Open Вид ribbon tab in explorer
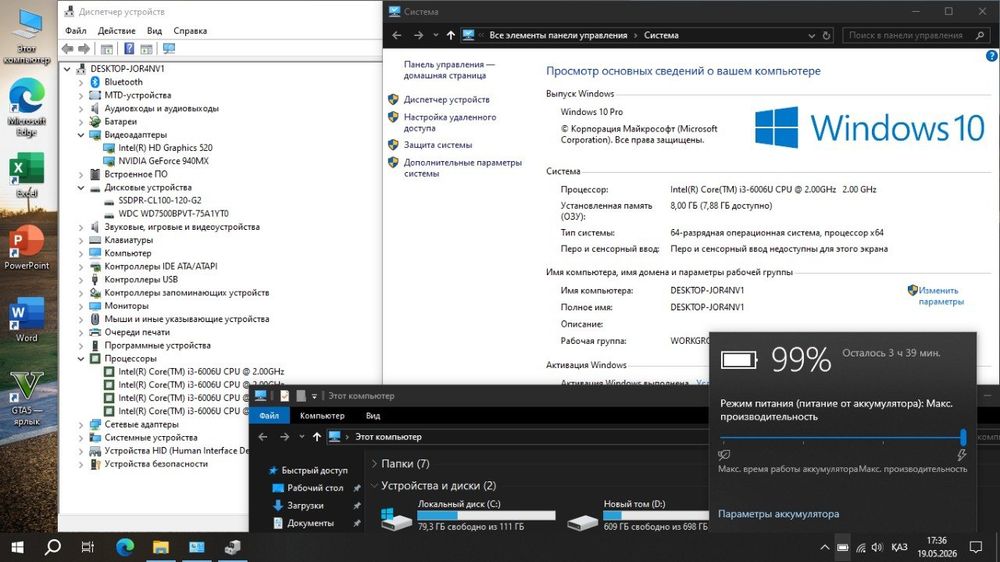The width and height of the screenshot is (1000, 562). point(373,415)
